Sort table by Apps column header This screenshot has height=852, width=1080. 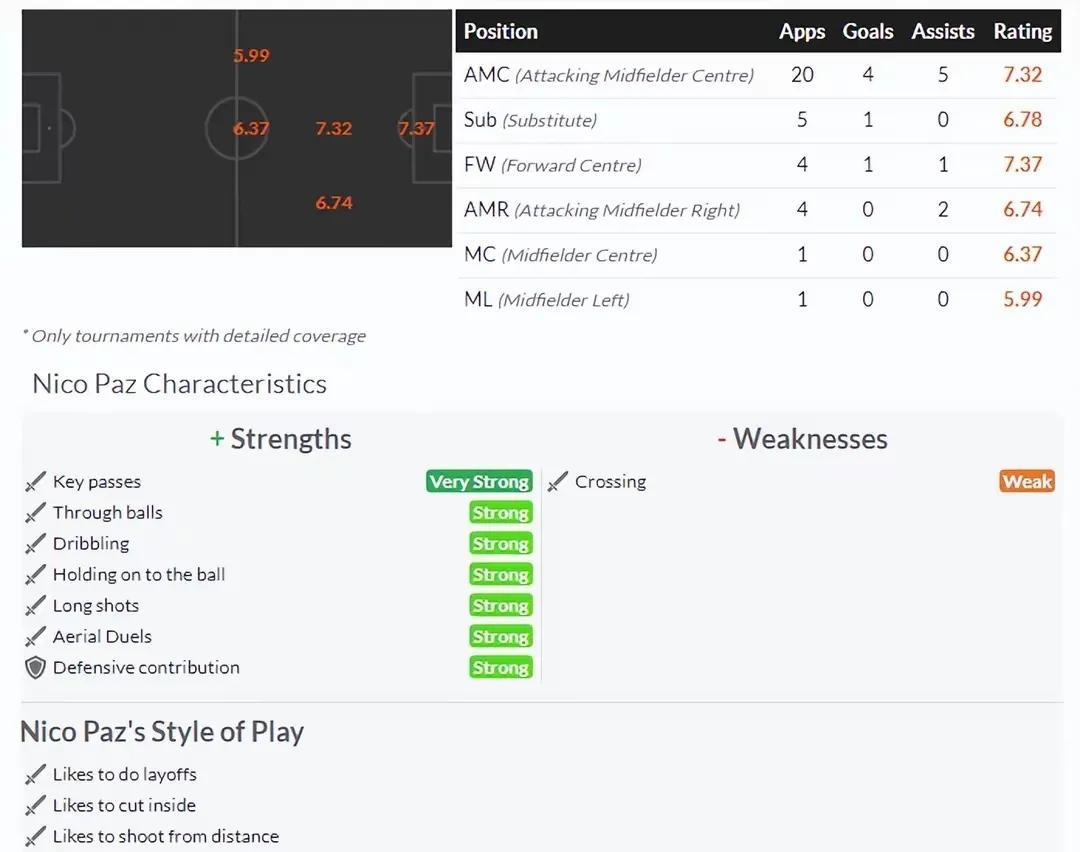pyautogui.click(x=802, y=32)
